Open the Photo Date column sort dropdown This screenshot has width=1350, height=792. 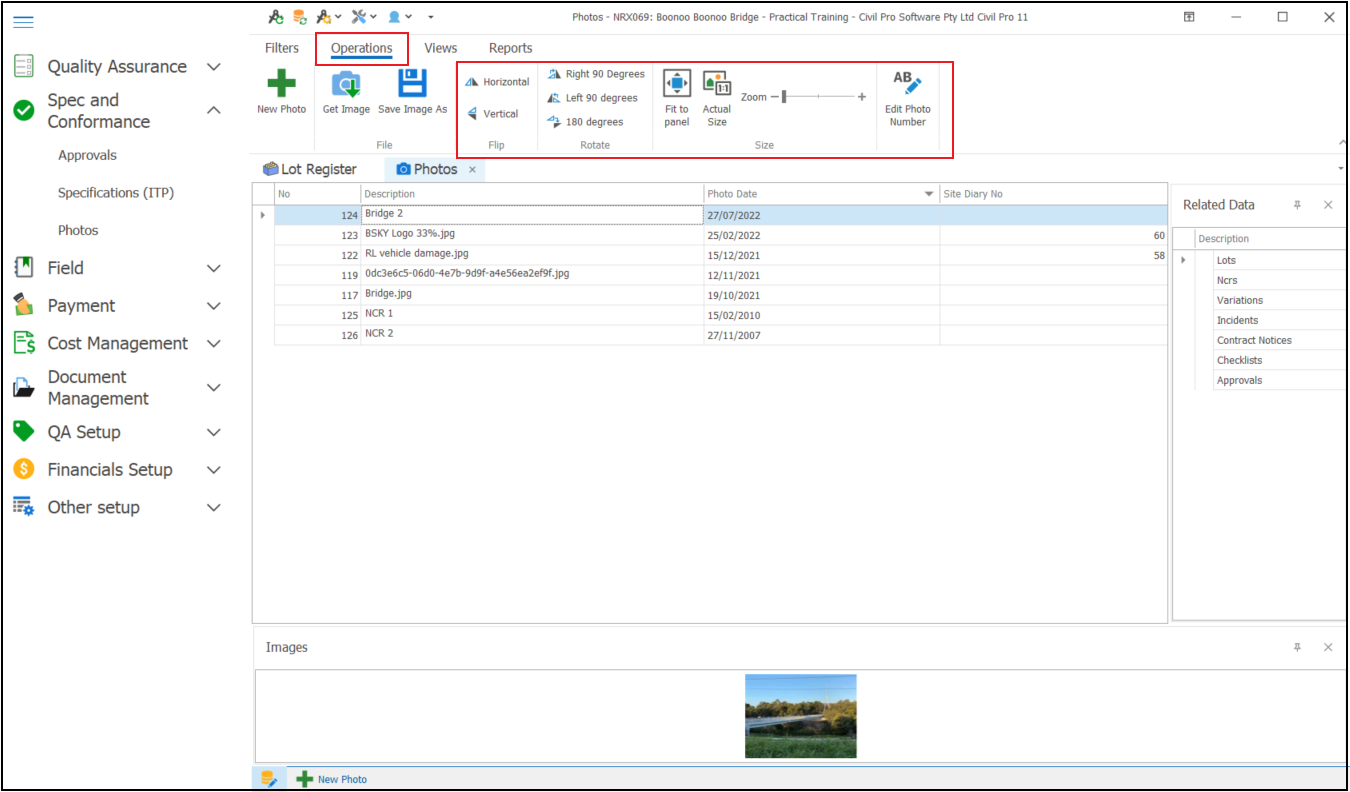(928, 194)
